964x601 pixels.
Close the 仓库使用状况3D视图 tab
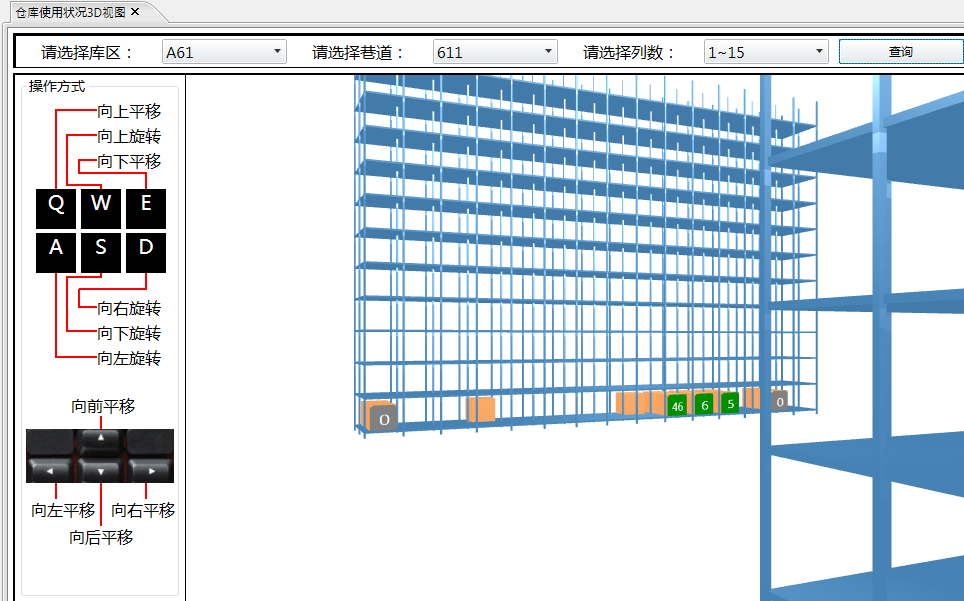point(136,12)
